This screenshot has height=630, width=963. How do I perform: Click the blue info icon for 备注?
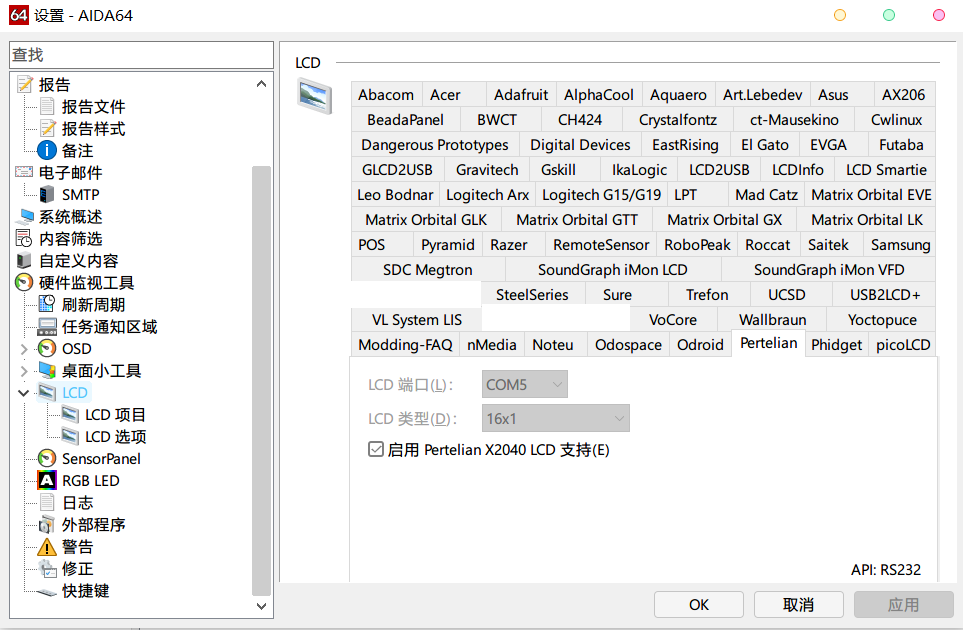tap(47, 150)
